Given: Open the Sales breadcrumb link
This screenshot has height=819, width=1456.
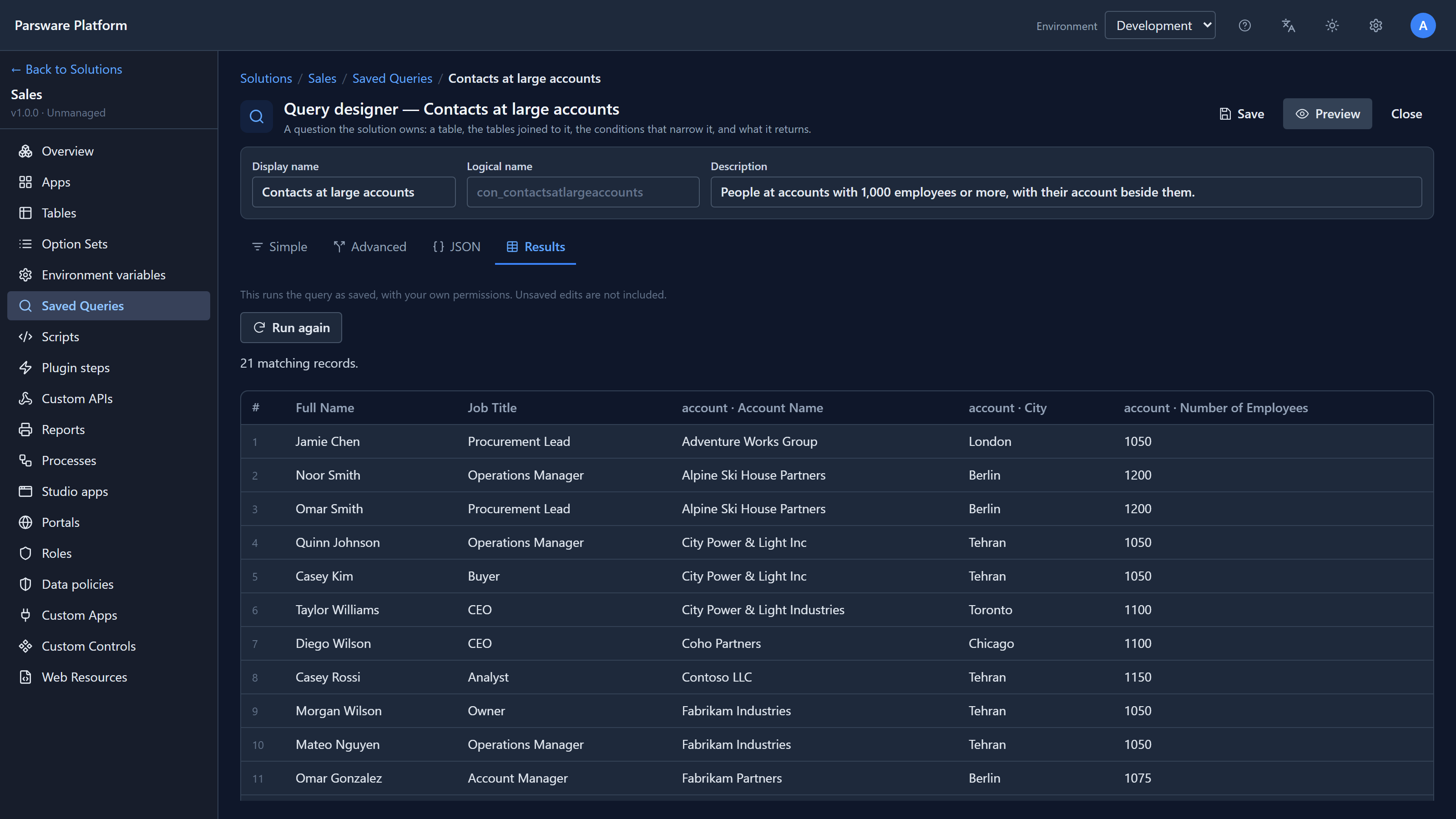Looking at the screenshot, I should [322, 79].
